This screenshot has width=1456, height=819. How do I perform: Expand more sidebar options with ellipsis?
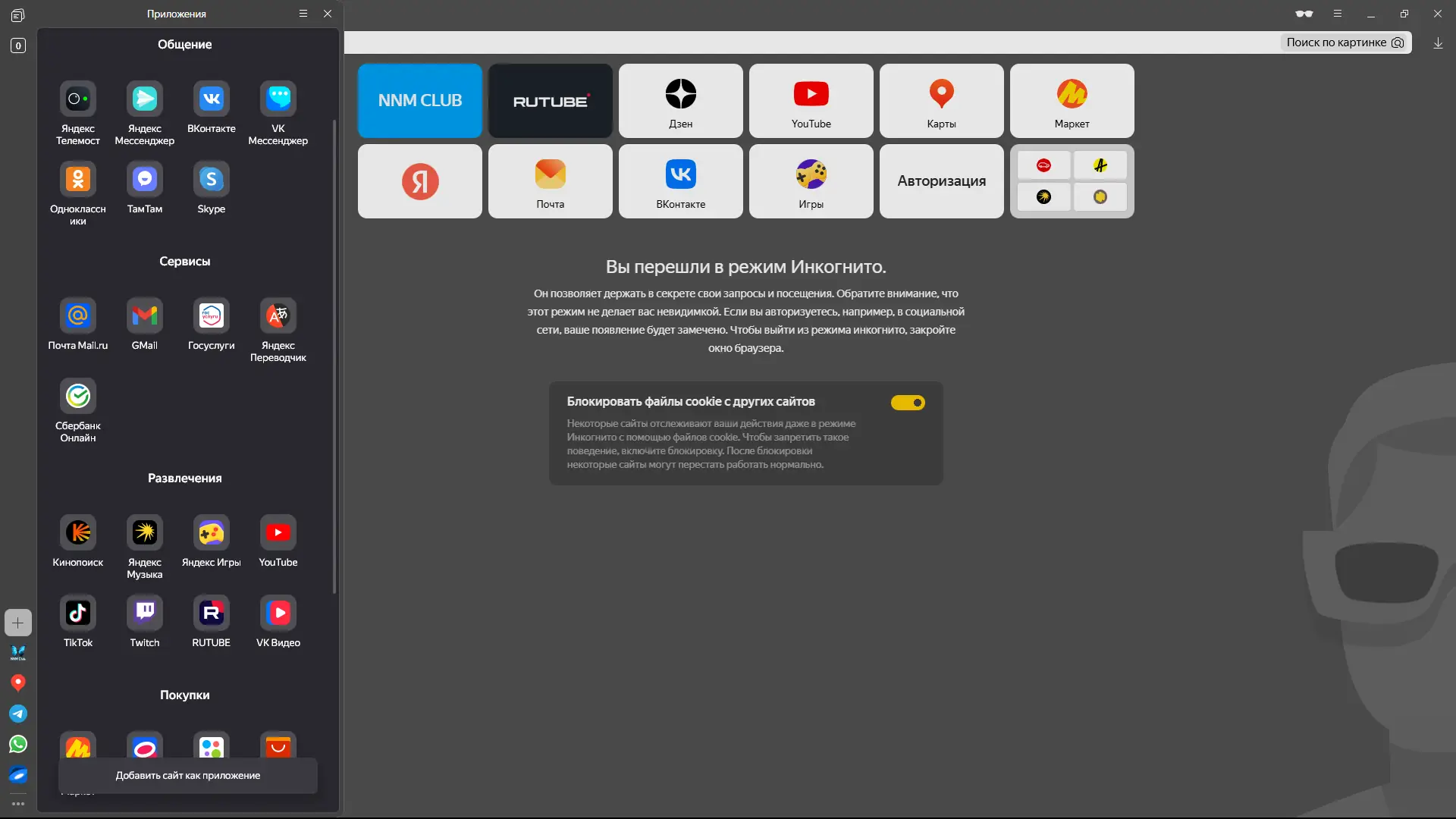17,803
